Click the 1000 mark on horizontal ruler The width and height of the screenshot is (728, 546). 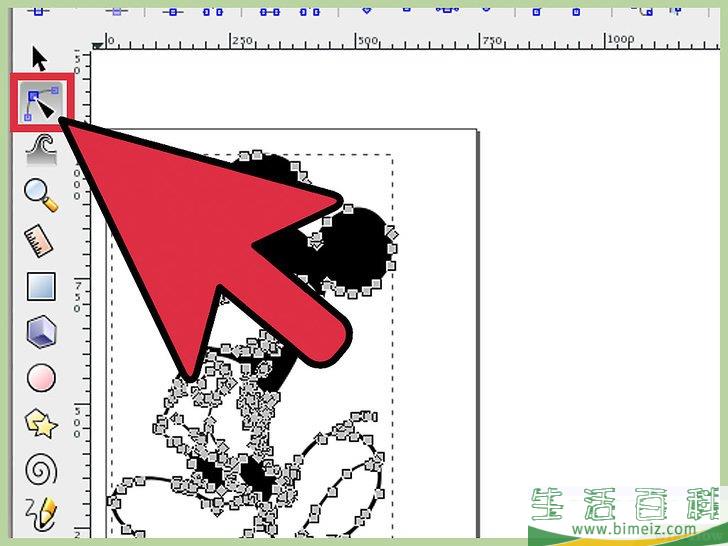tap(621, 39)
